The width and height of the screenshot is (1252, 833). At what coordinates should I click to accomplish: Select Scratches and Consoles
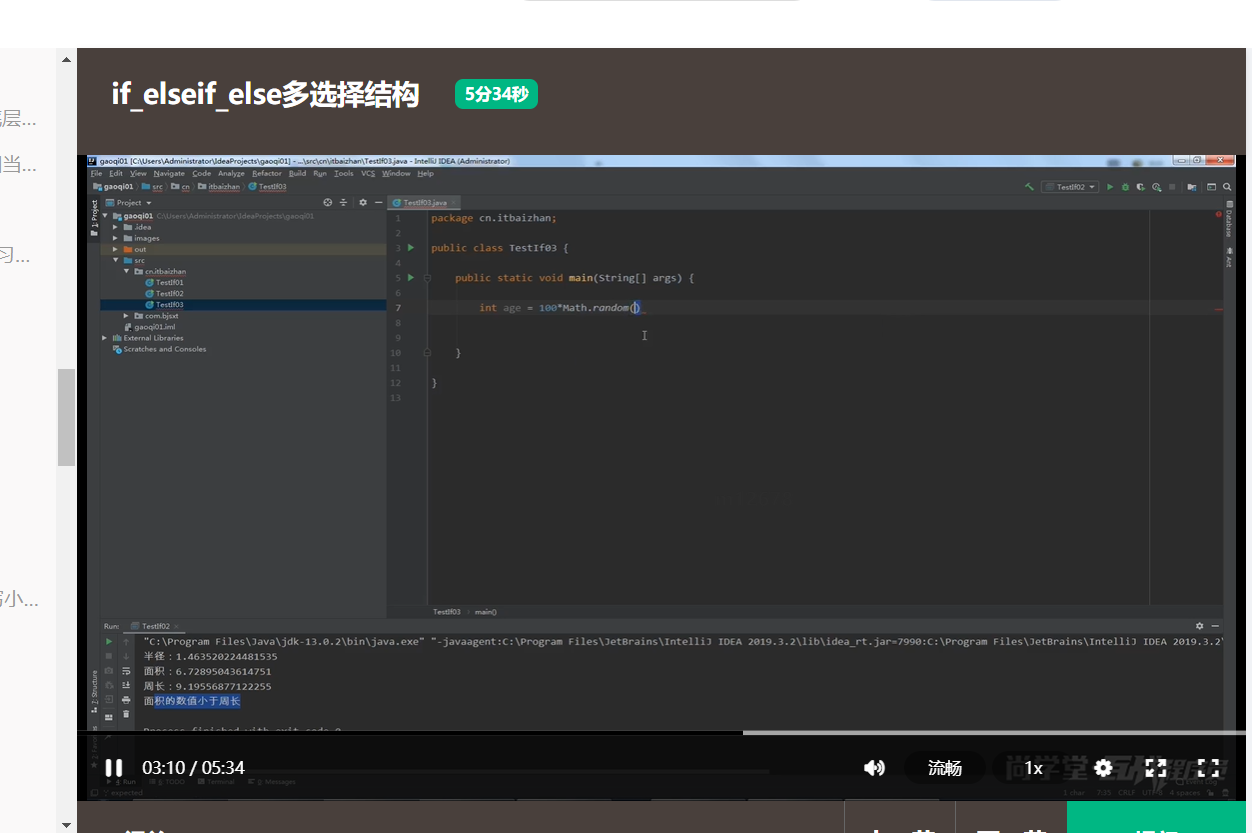click(x=160, y=349)
